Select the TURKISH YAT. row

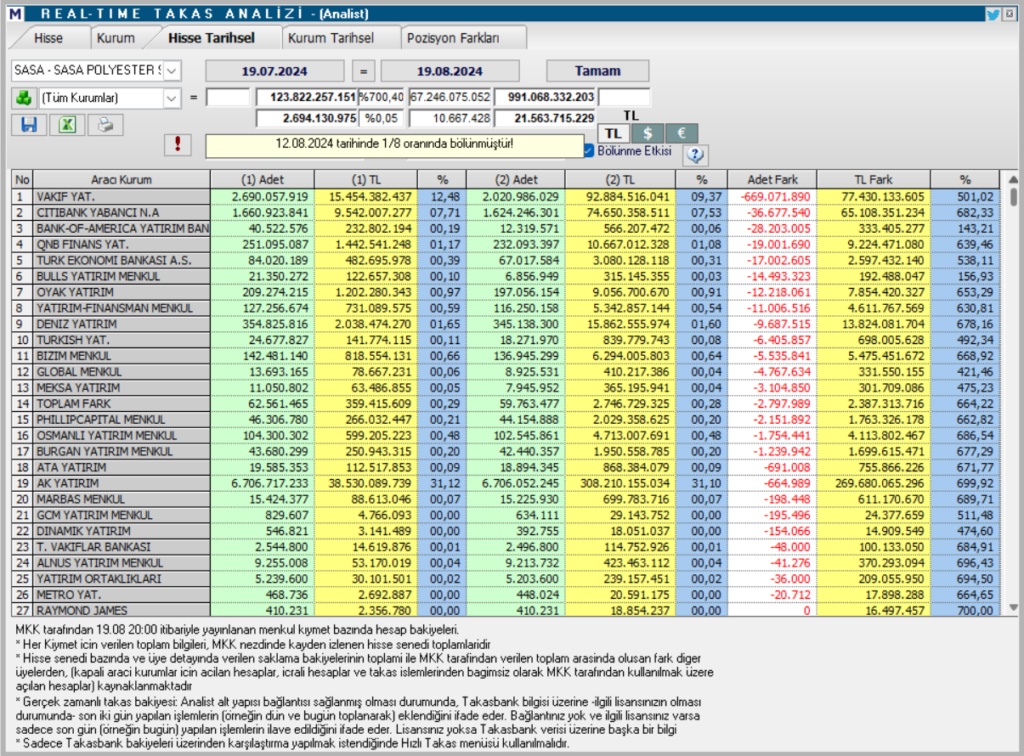click(506, 340)
